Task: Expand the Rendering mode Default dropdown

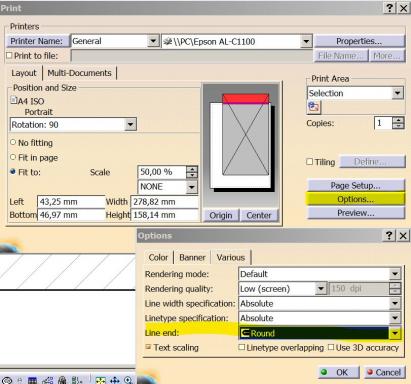Action: click(x=395, y=274)
